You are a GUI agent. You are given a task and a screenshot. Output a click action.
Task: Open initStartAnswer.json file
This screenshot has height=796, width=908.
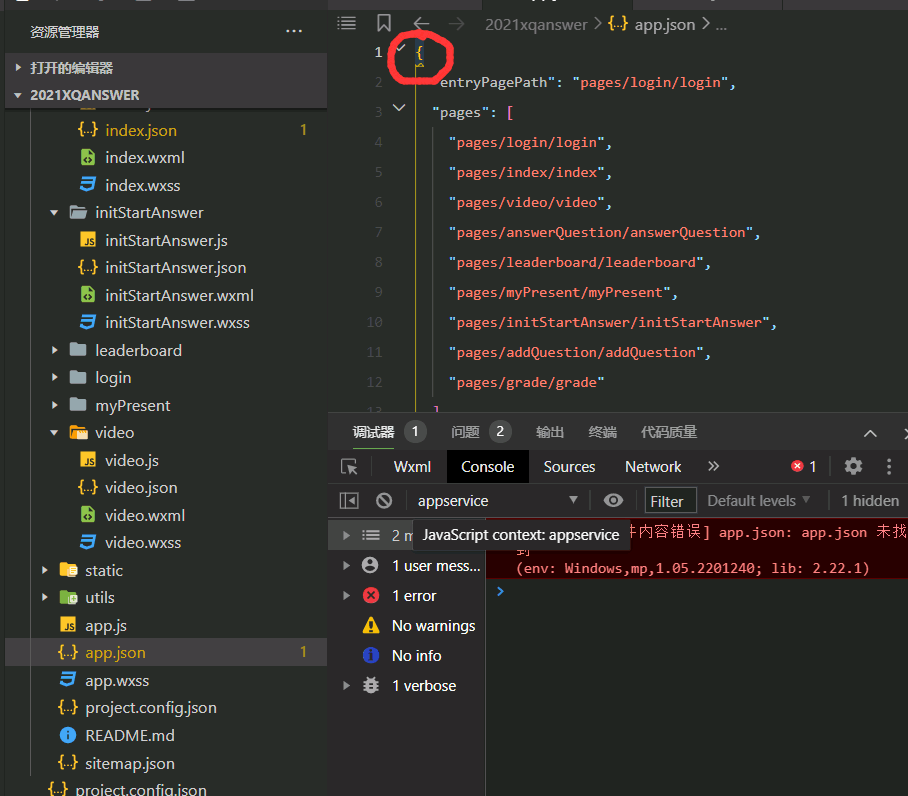pyautogui.click(x=175, y=267)
